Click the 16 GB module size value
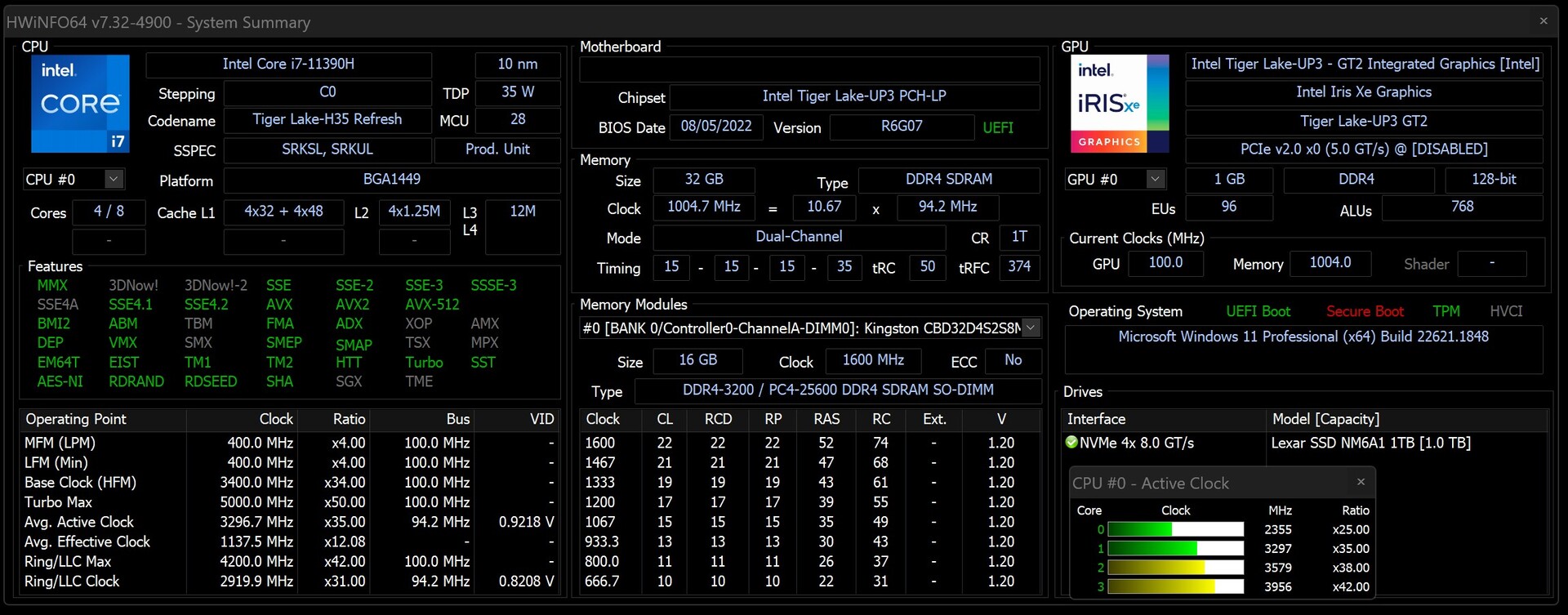The width and height of the screenshot is (1568, 615). coord(698,360)
